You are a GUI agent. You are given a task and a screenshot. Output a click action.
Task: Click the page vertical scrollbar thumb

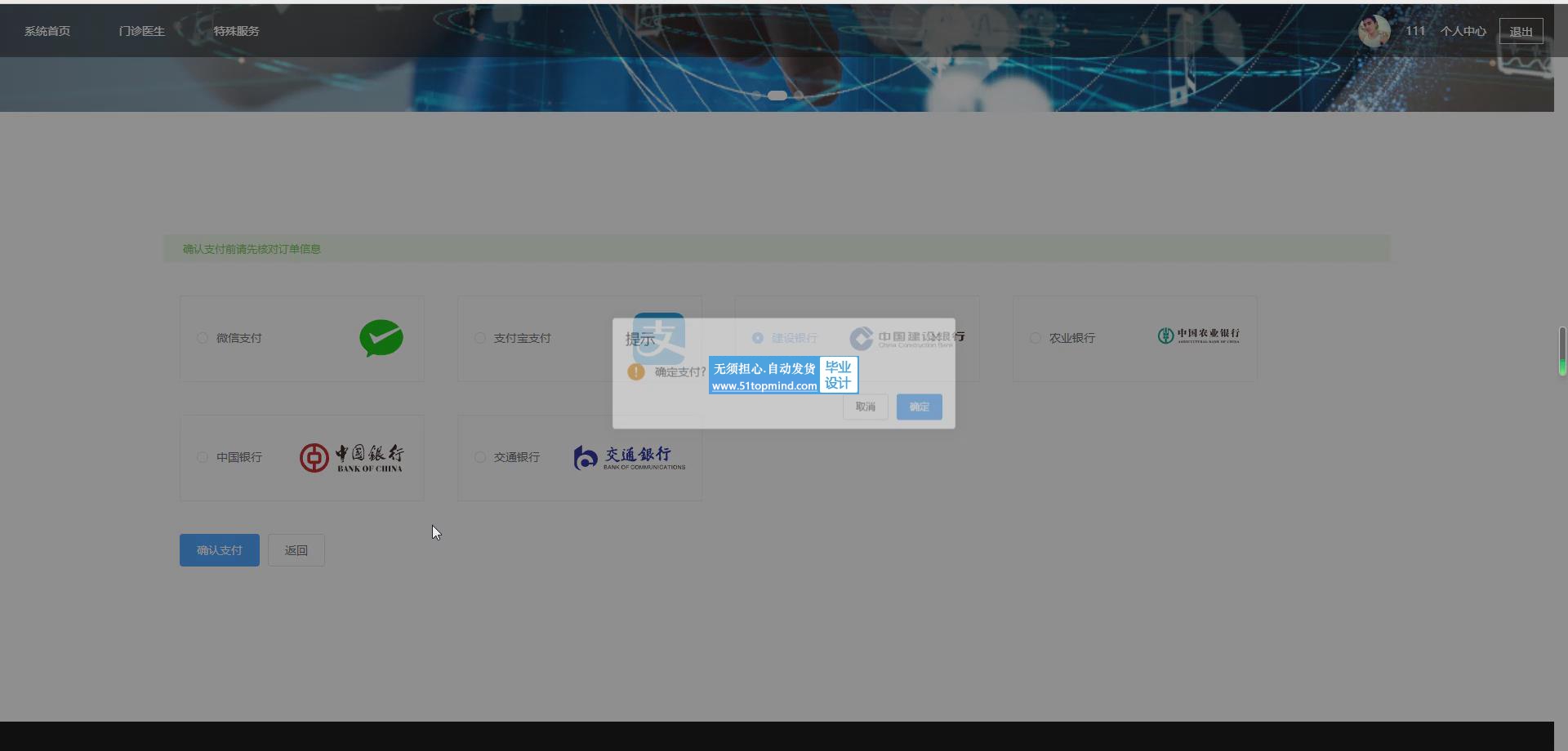1562,351
